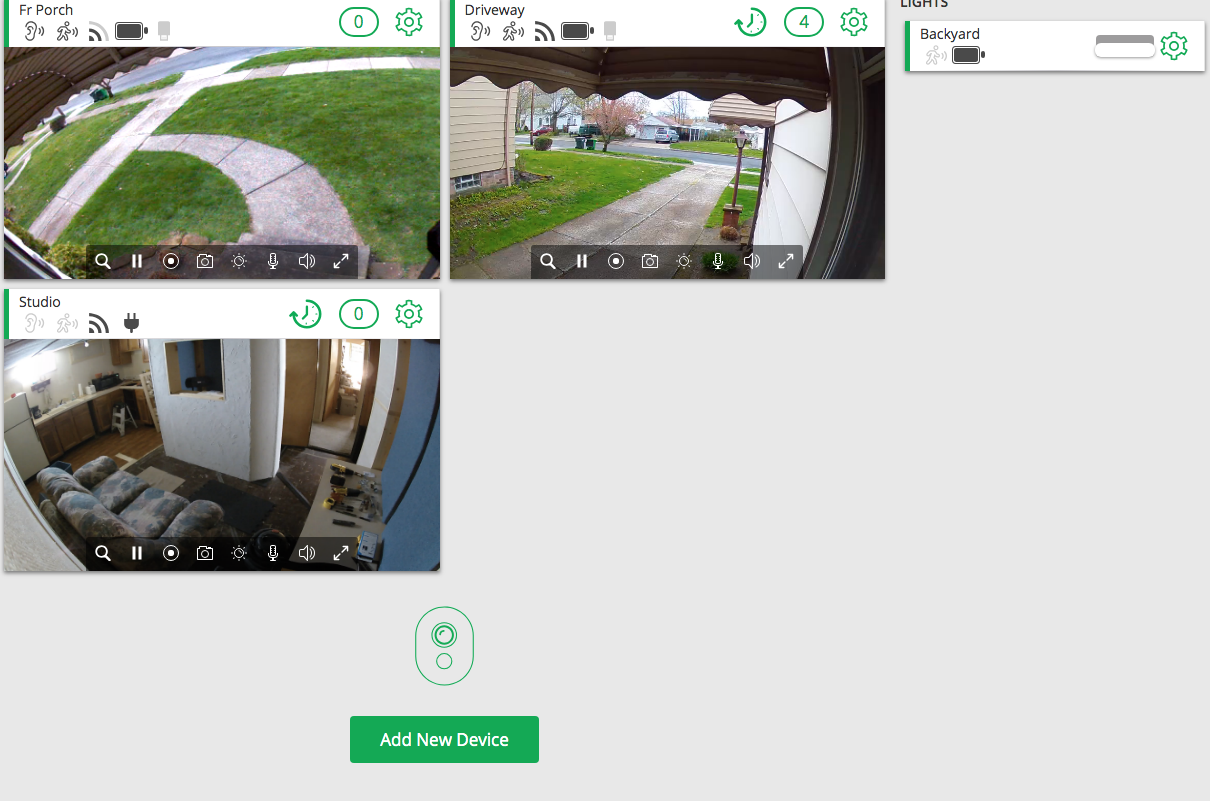Open settings for the Driveway camera
Screen dimensions: 1210x801
pyautogui.click(x=853, y=21)
